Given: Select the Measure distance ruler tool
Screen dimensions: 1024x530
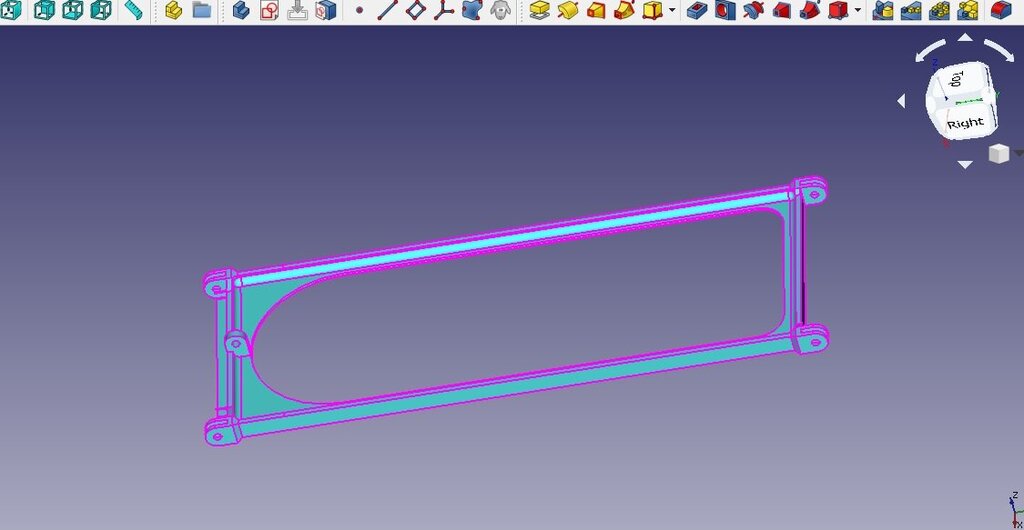Looking at the screenshot, I should pos(133,11).
